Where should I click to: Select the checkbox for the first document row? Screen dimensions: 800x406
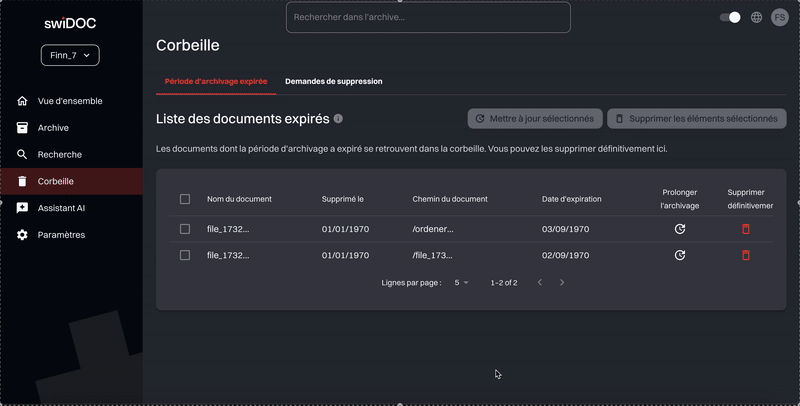click(185, 229)
